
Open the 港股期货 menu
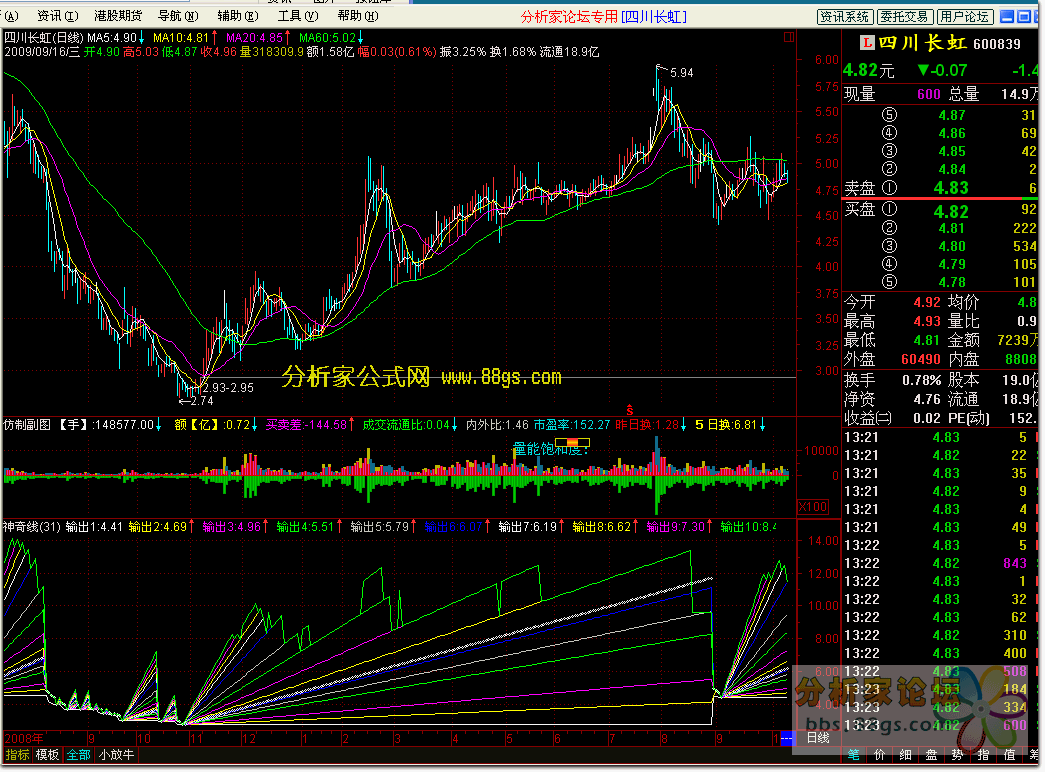[x=118, y=16]
